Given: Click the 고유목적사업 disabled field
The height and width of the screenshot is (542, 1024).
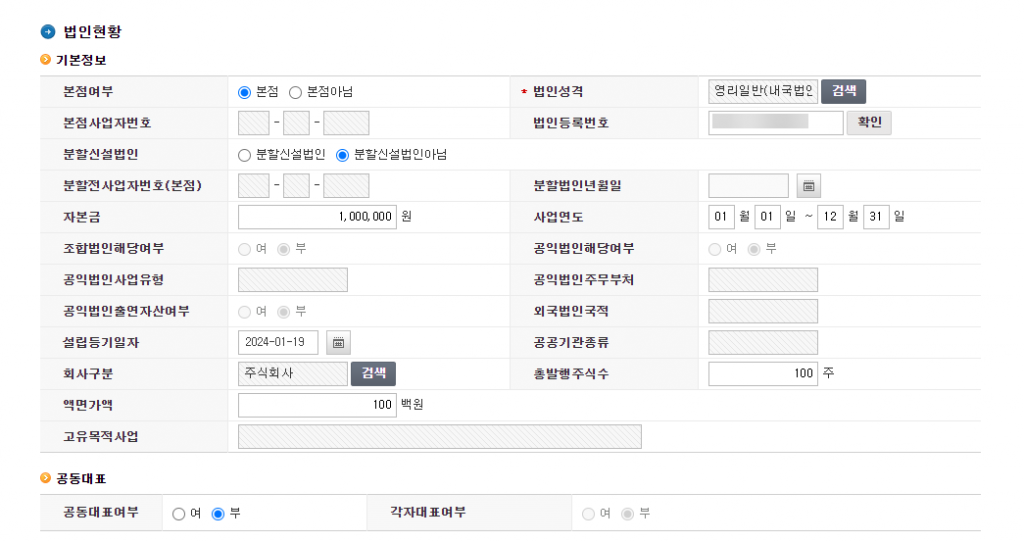Looking at the screenshot, I should [x=440, y=436].
